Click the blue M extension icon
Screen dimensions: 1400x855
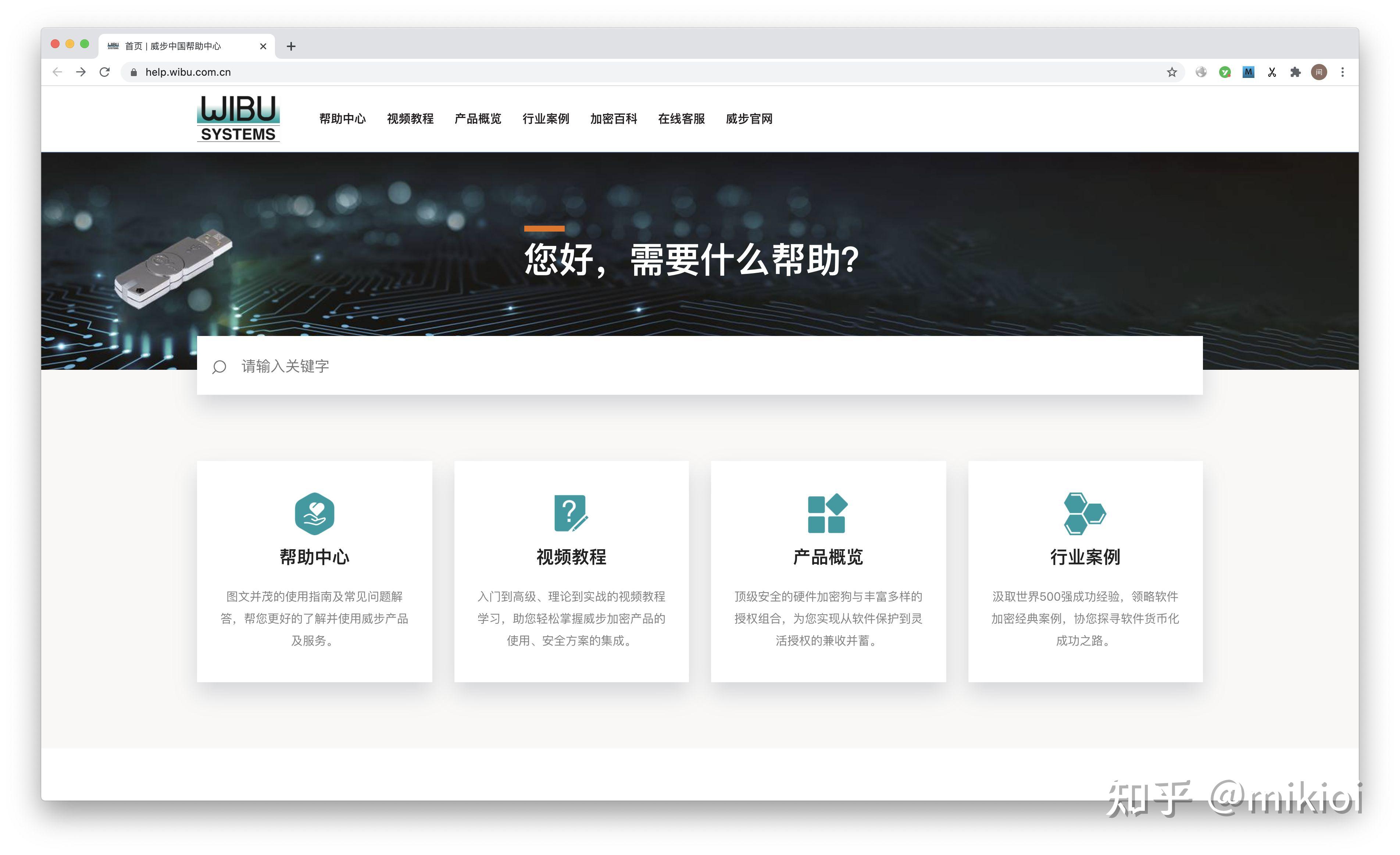pos(1248,72)
